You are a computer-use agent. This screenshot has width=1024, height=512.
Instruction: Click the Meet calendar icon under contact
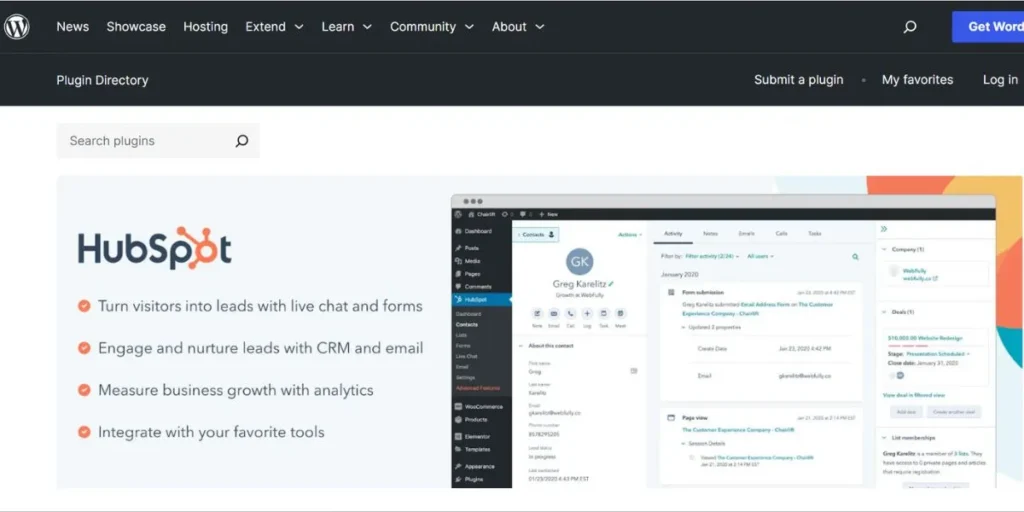coord(620,313)
